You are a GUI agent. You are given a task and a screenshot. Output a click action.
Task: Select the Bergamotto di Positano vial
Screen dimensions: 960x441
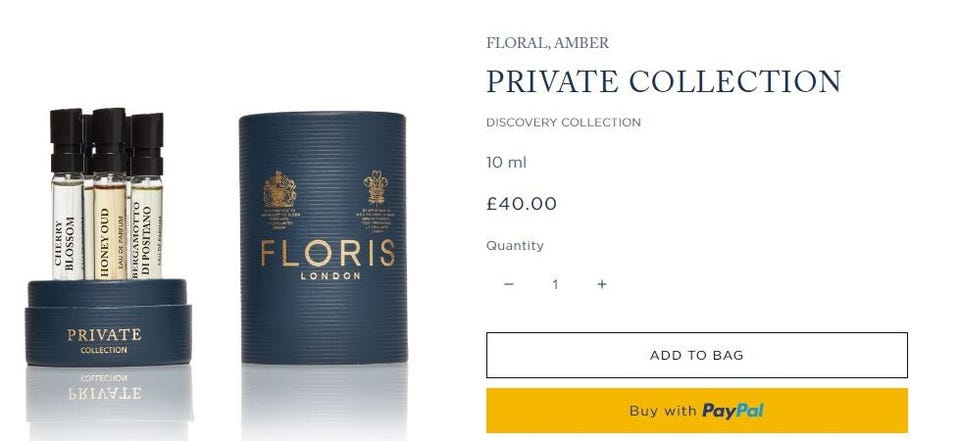pyautogui.click(x=147, y=196)
